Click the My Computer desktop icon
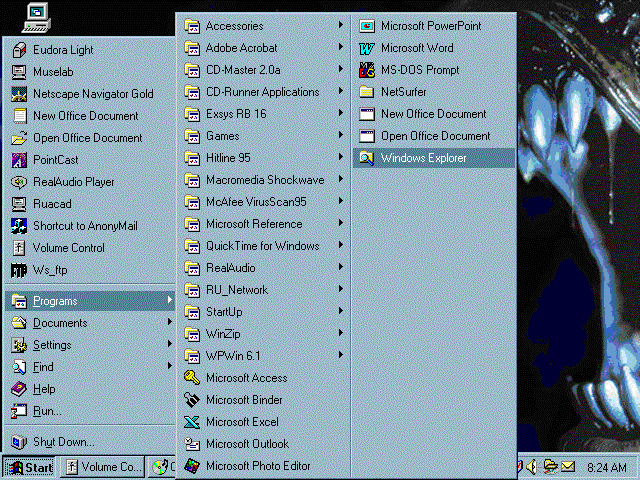The width and height of the screenshot is (640, 480). pos(36,18)
